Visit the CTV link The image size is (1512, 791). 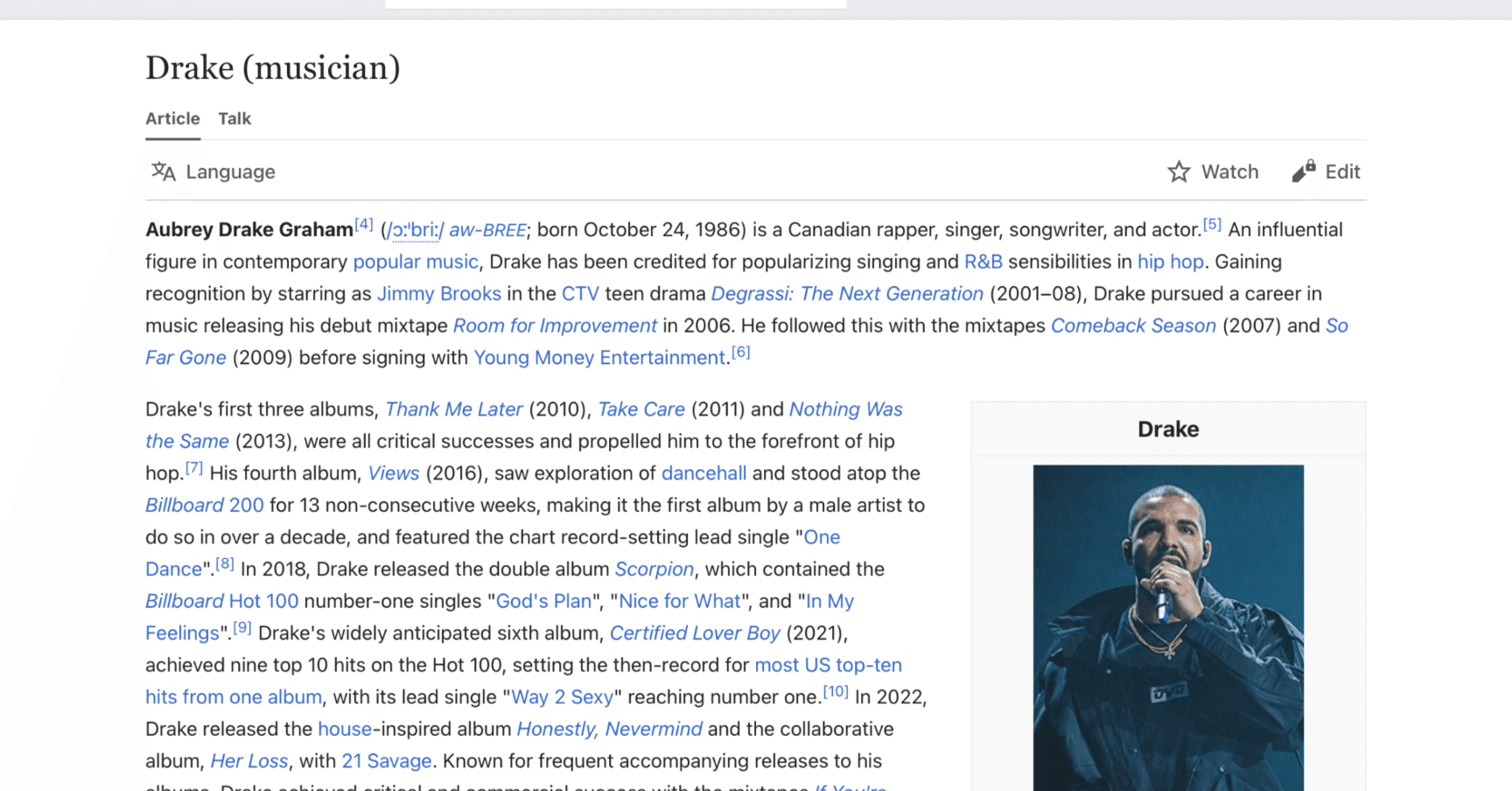[580, 293]
